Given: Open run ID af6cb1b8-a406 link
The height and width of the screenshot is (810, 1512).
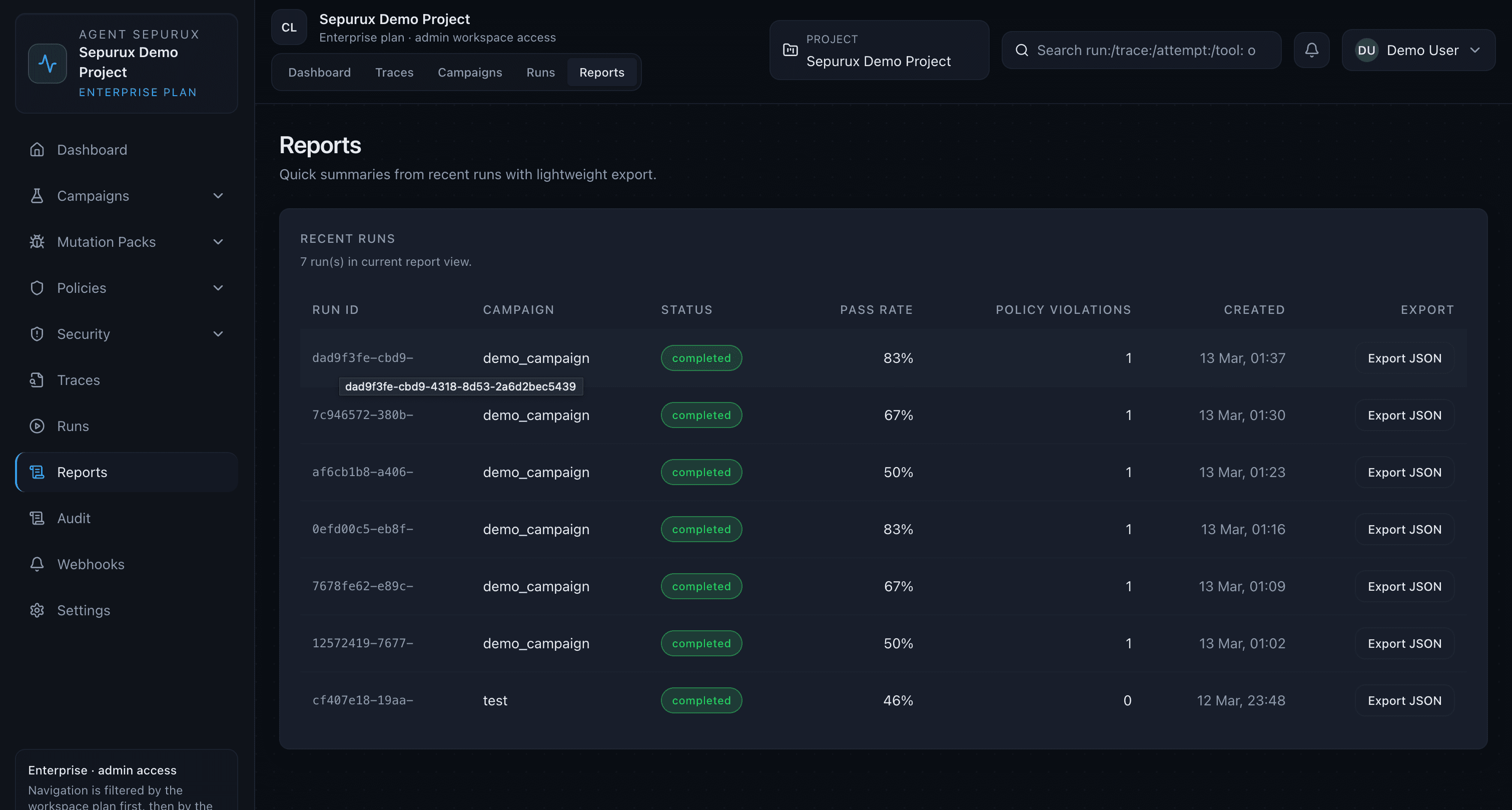Looking at the screenshot, I should point(363,472).
